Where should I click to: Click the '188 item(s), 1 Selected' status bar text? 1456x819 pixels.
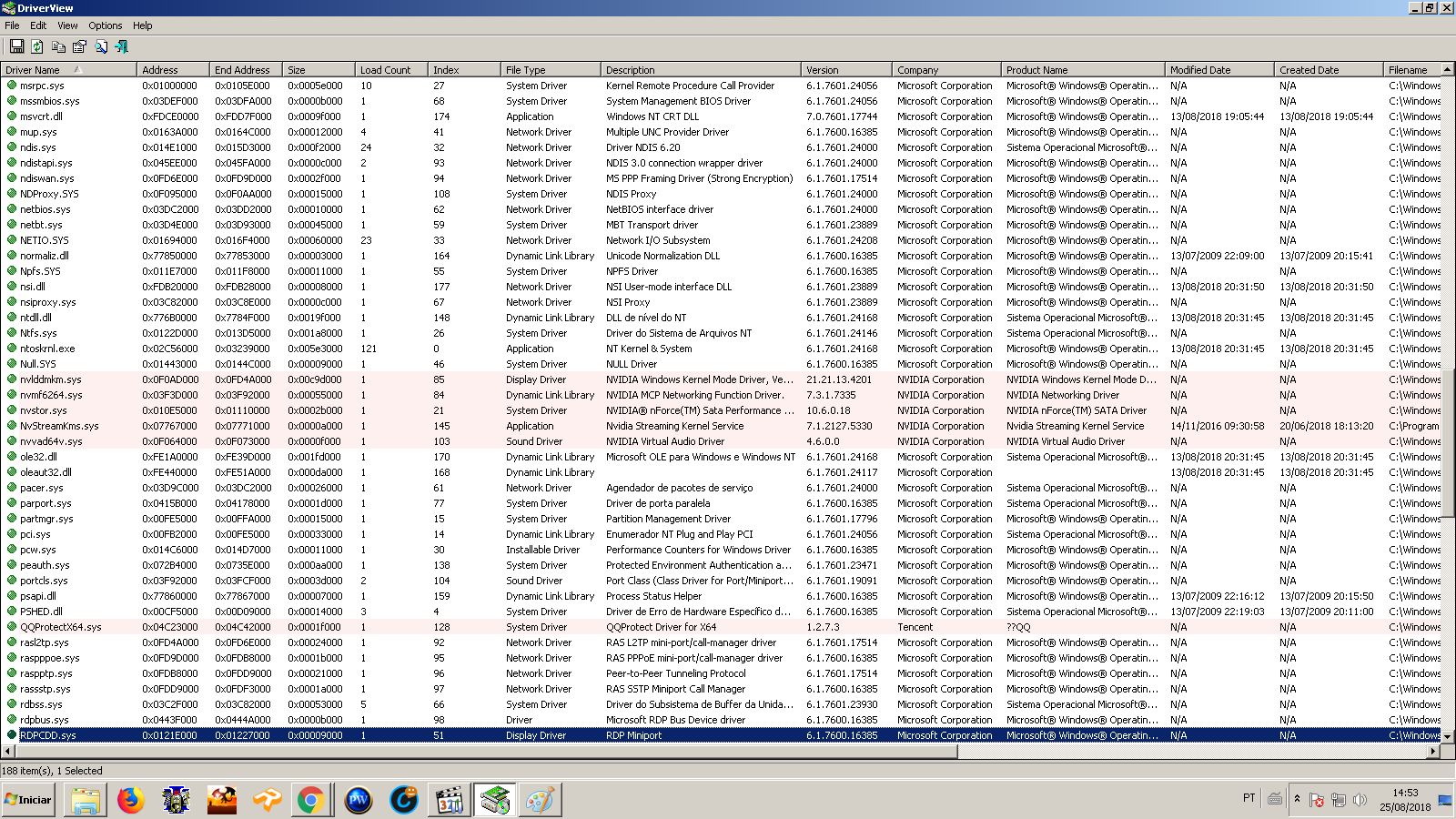pyautogui.click(x=52, y=771)
